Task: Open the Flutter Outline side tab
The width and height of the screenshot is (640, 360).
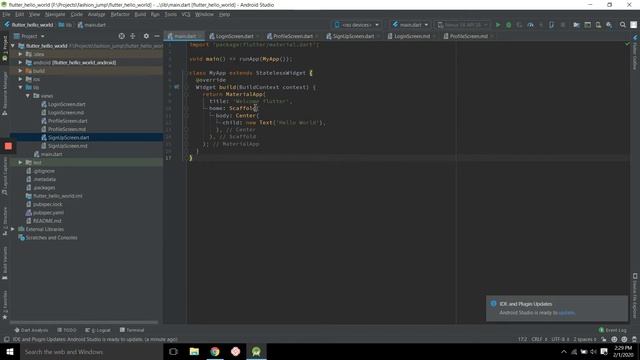Action: [x=635, y=52]
